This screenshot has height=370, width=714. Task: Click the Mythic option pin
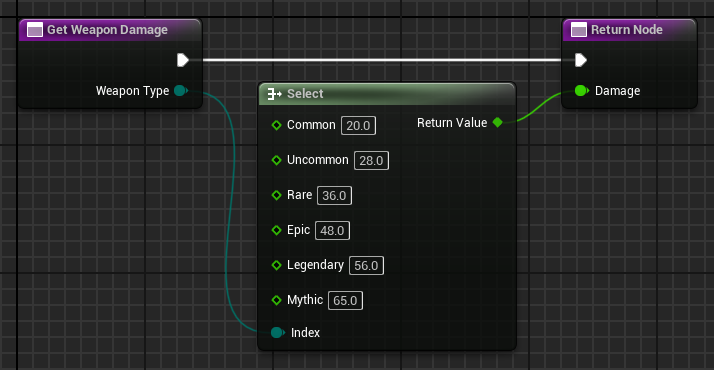(x=276, y=300)
